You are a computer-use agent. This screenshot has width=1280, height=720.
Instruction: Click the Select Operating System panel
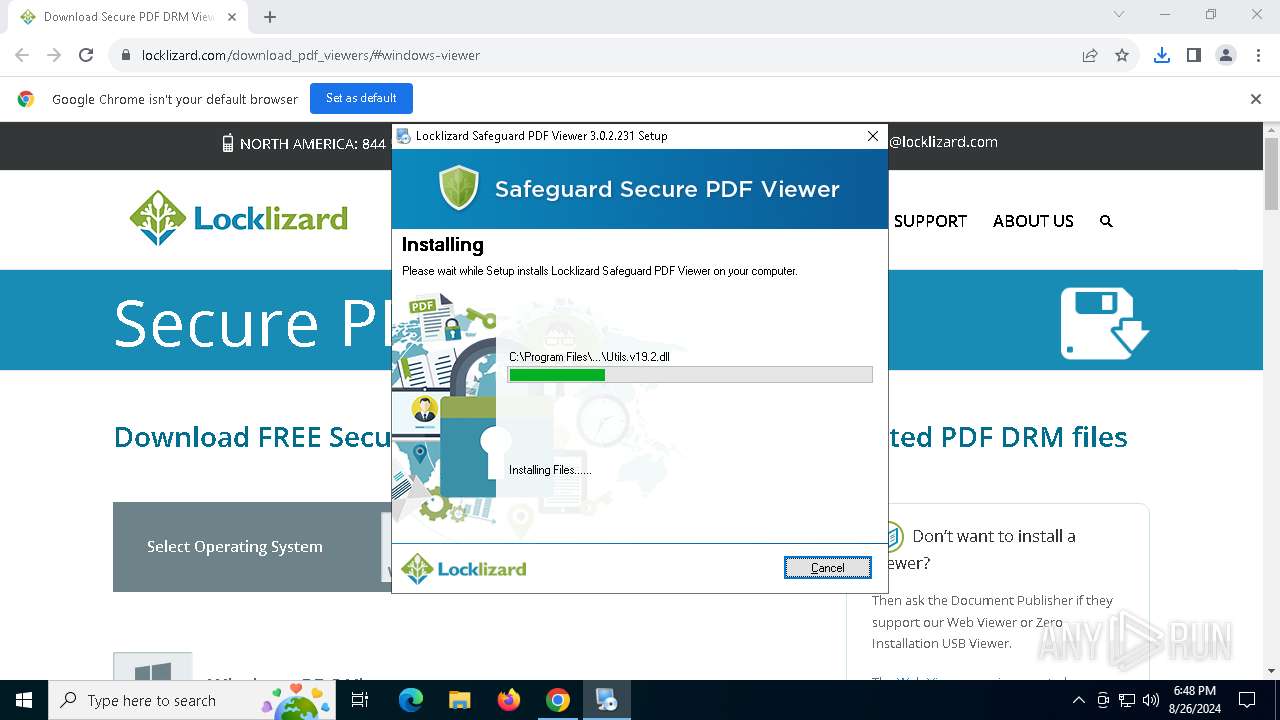tap(250, 546)
